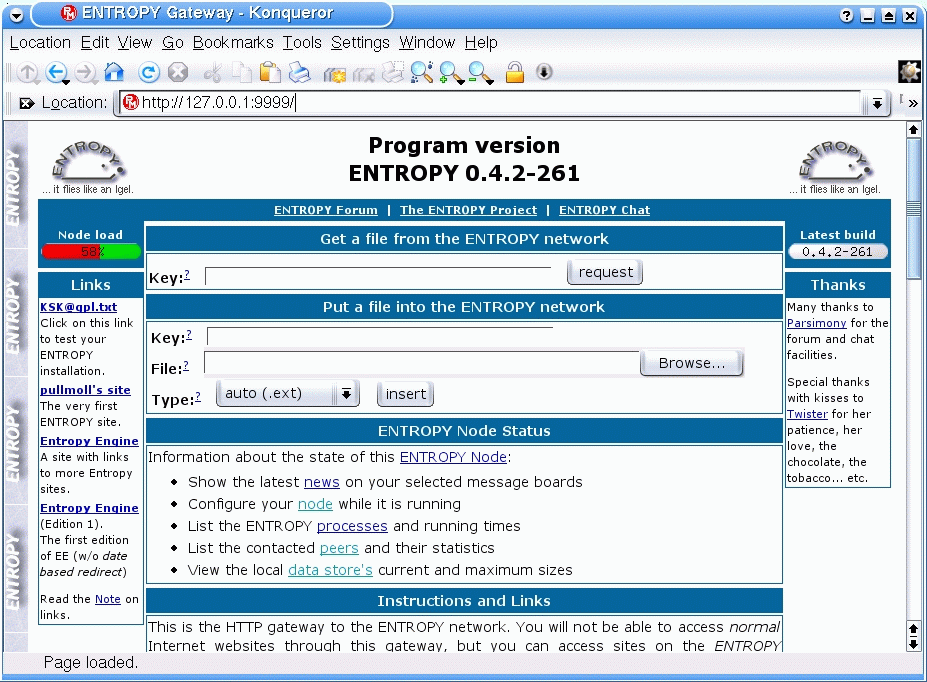The height and width of the screenshot is (682, 927).
Task: Open the Type auto (.ext) dropdown
Action: 288,394
